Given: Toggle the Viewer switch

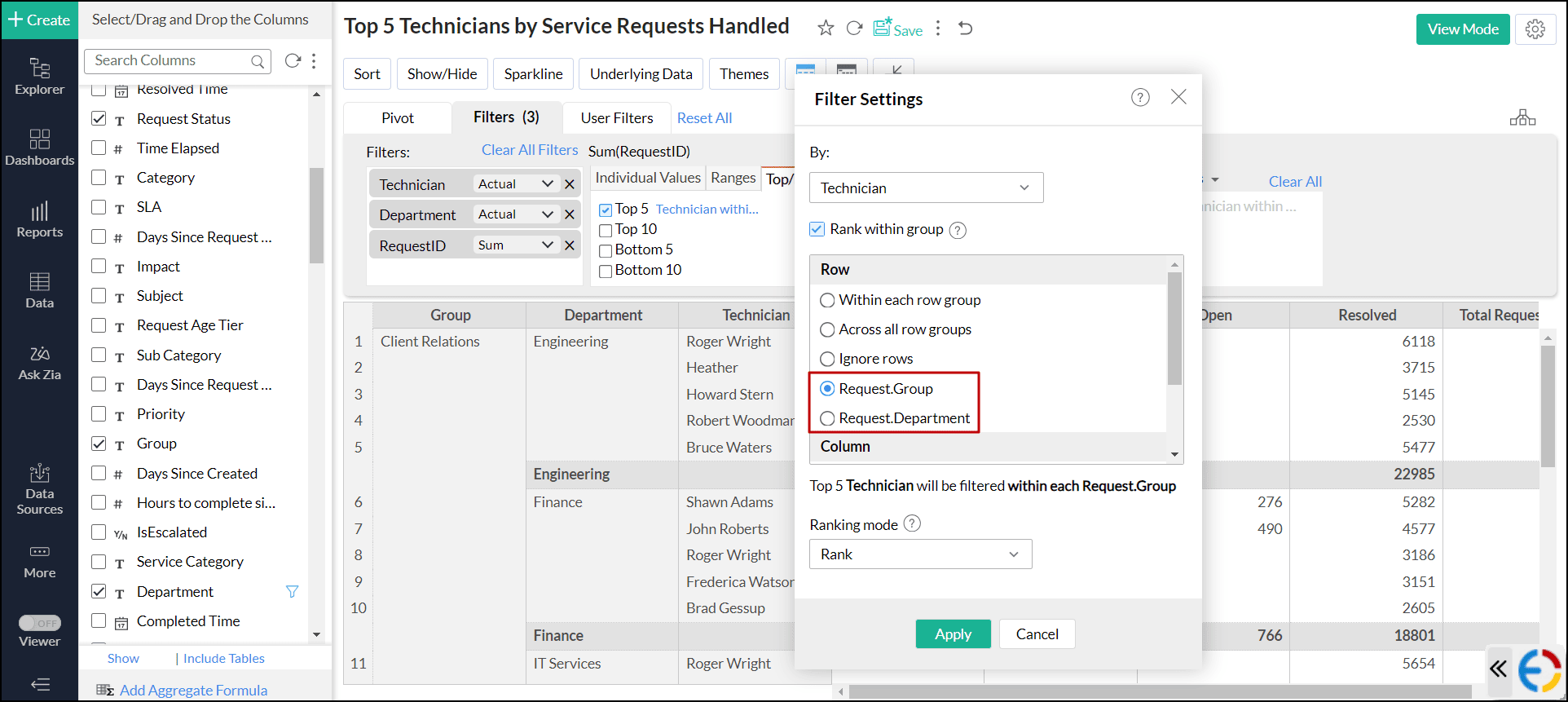Looking at the screenshot, I should click(39, 623).
